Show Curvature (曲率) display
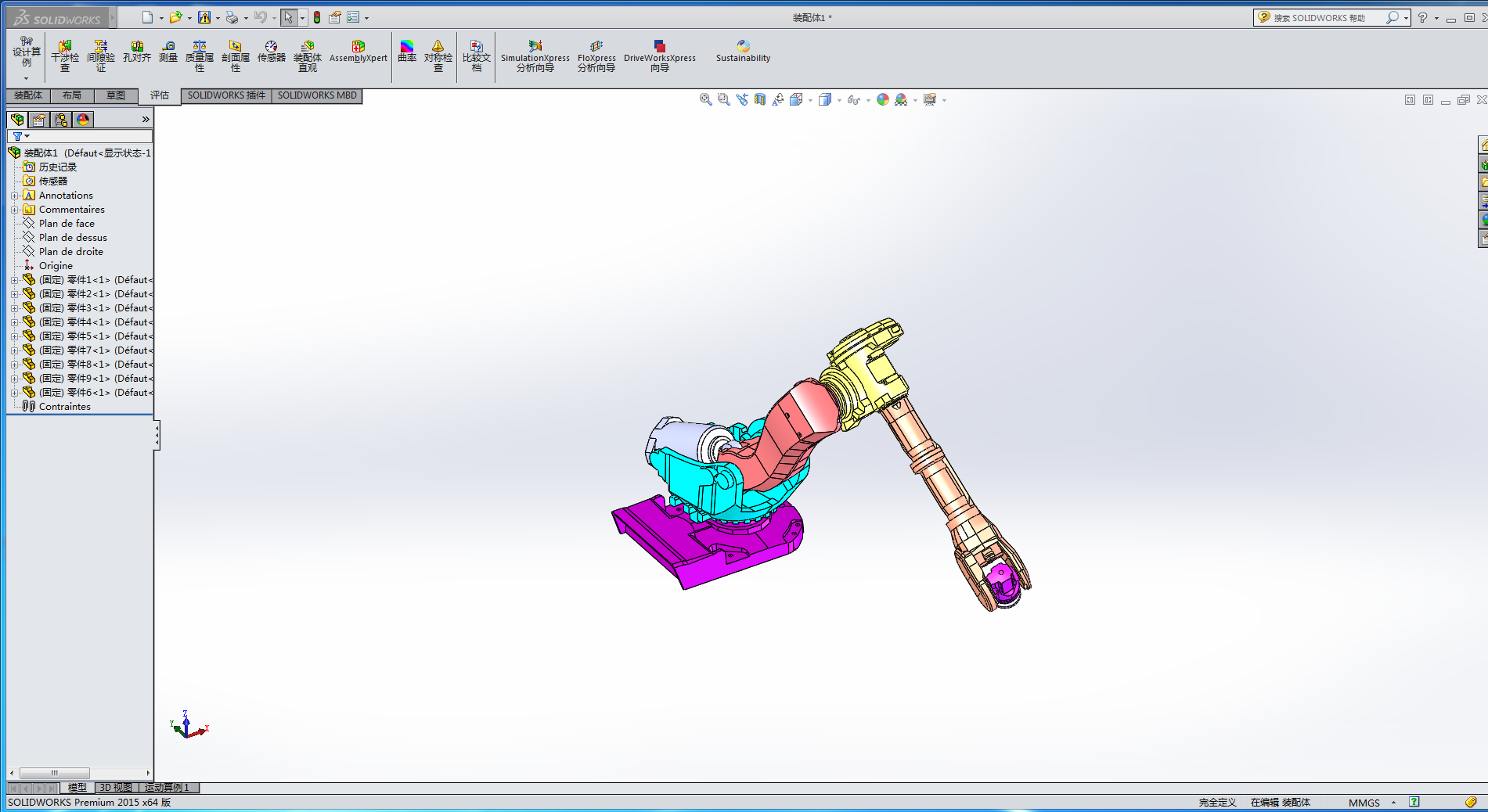Viewport: 1488px width, 812px height. coord(407,52)
